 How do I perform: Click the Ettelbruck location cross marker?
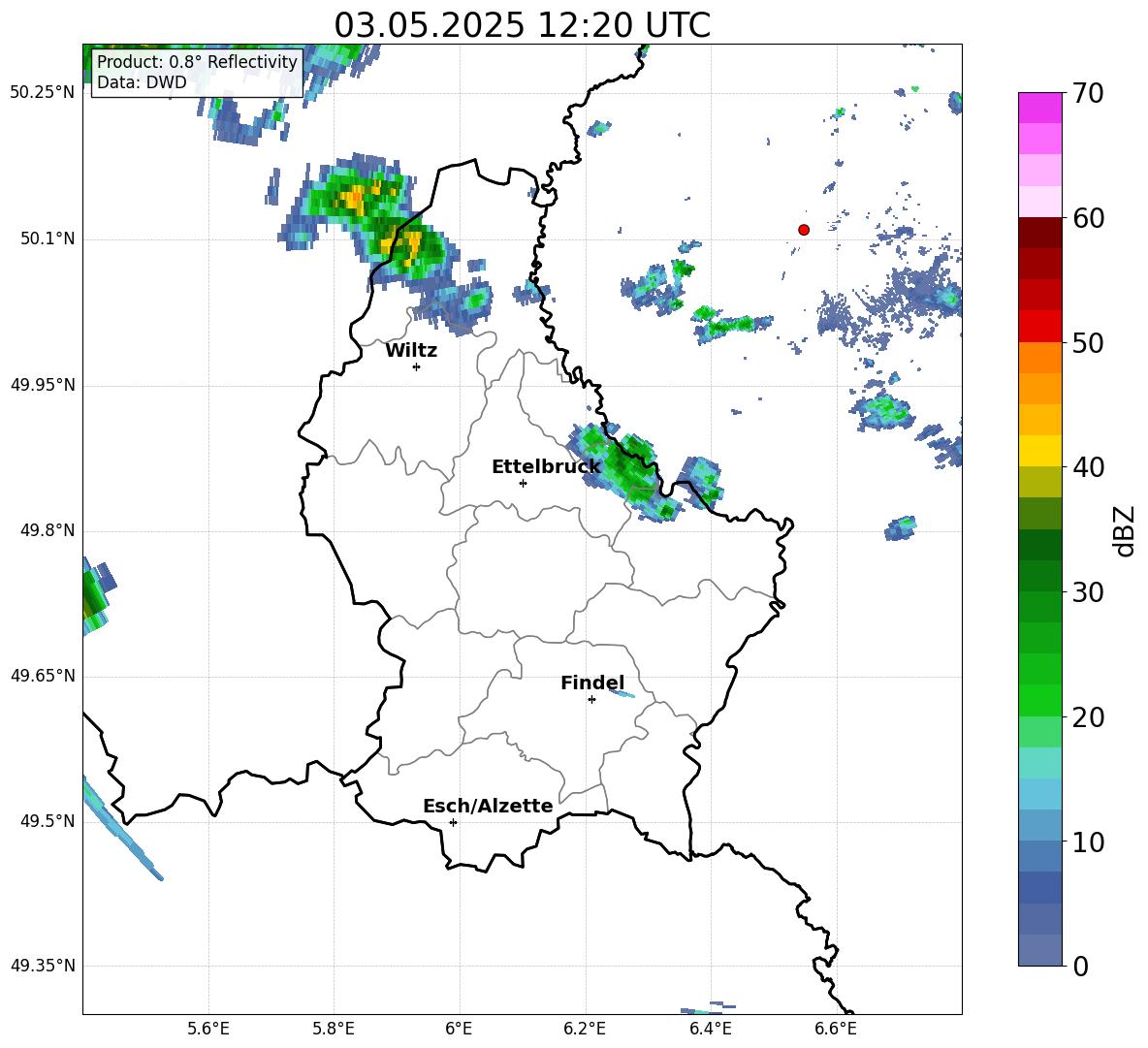click(x=523, y=483)
